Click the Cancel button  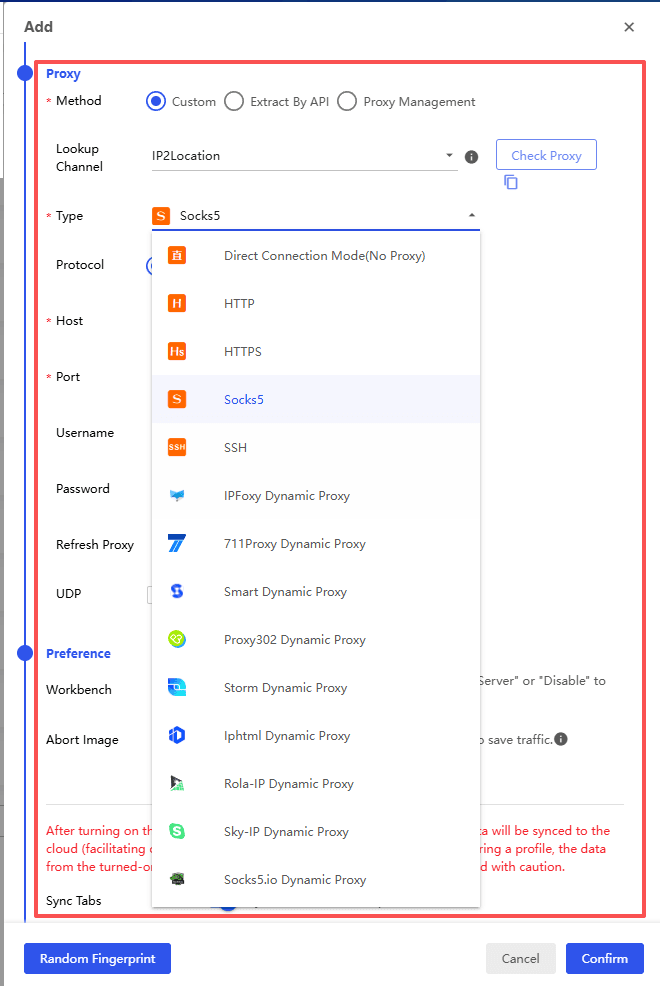[x=520, y=958]
